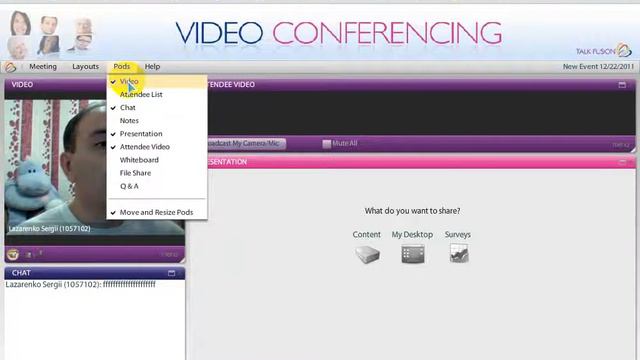Click the Surveys label
The height and width of the screenshot is (360, 640).
click(x=458, y=234)
